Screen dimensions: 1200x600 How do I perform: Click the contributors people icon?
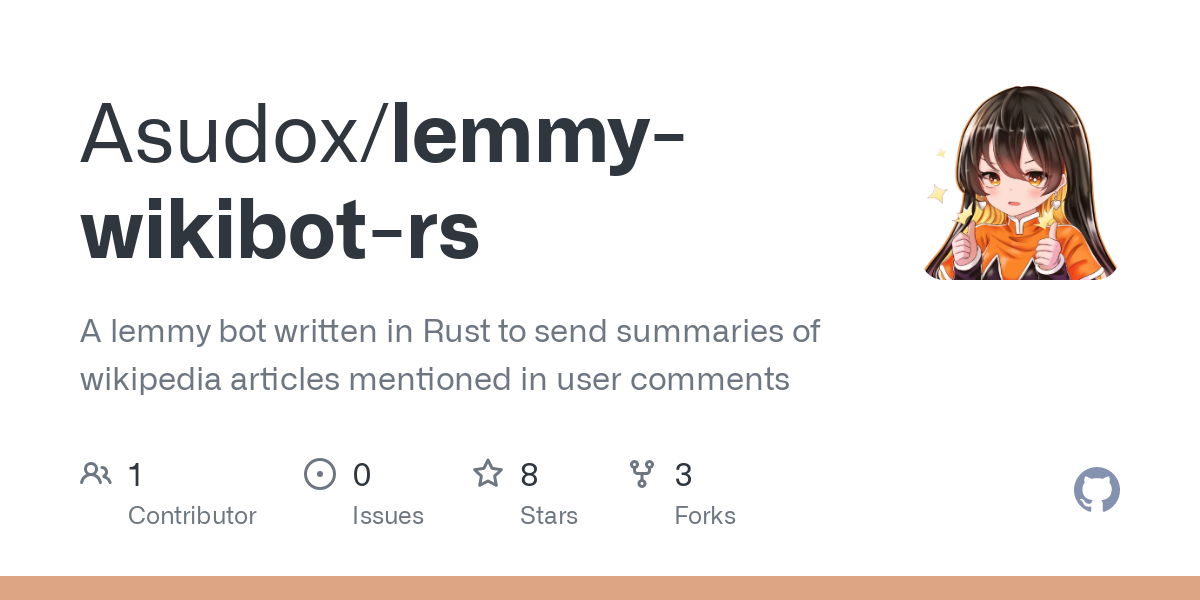click(96, 474)
